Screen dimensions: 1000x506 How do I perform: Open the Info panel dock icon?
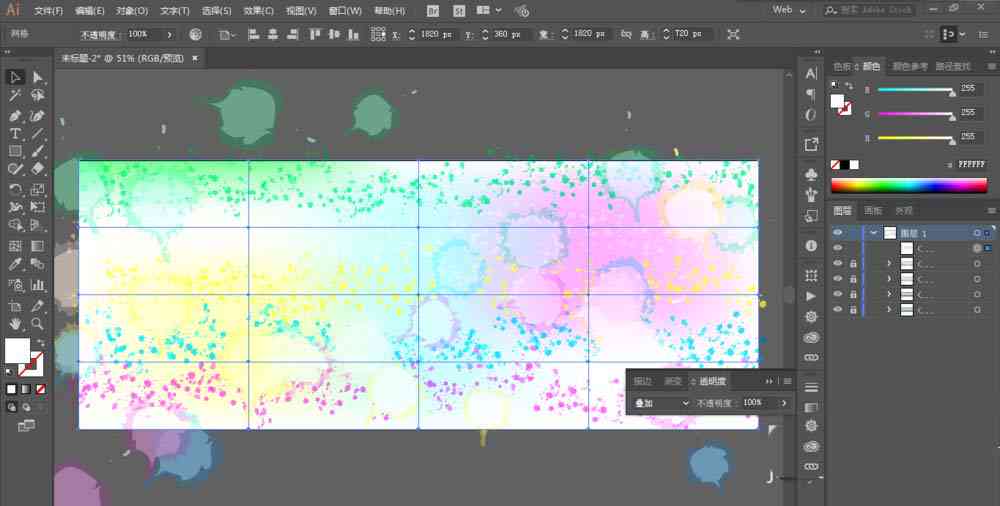[811, 246]
